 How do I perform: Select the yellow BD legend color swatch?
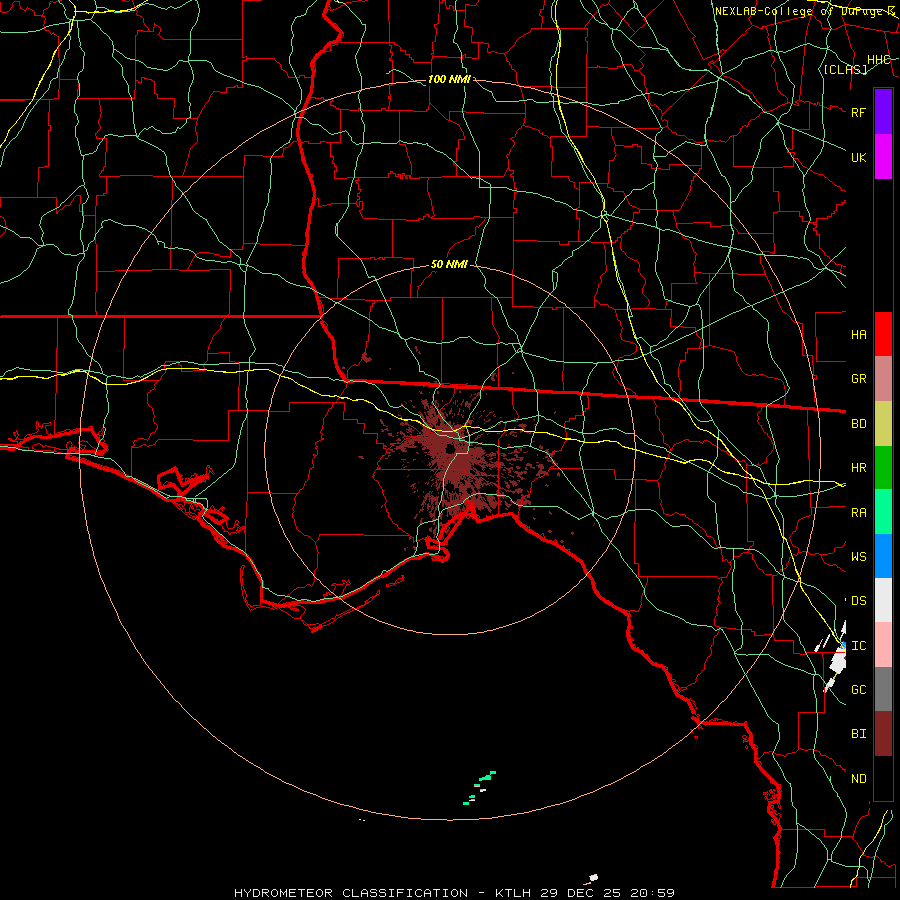pyautogui.click(x=883, y=424)
